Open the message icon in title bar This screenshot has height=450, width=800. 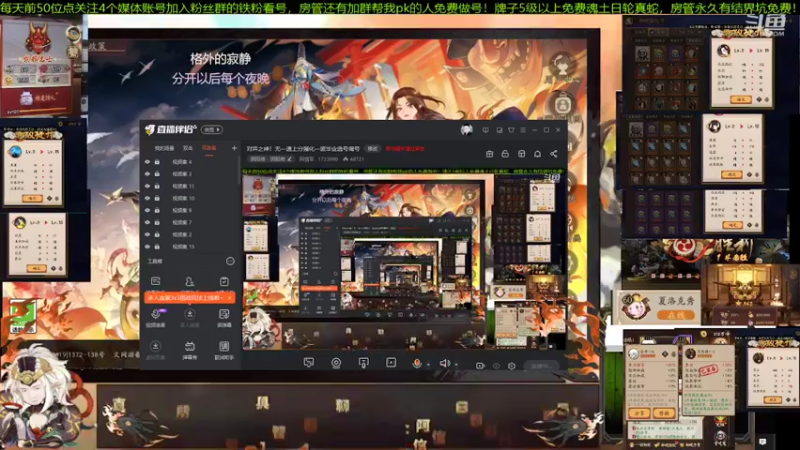coord(485,130)
